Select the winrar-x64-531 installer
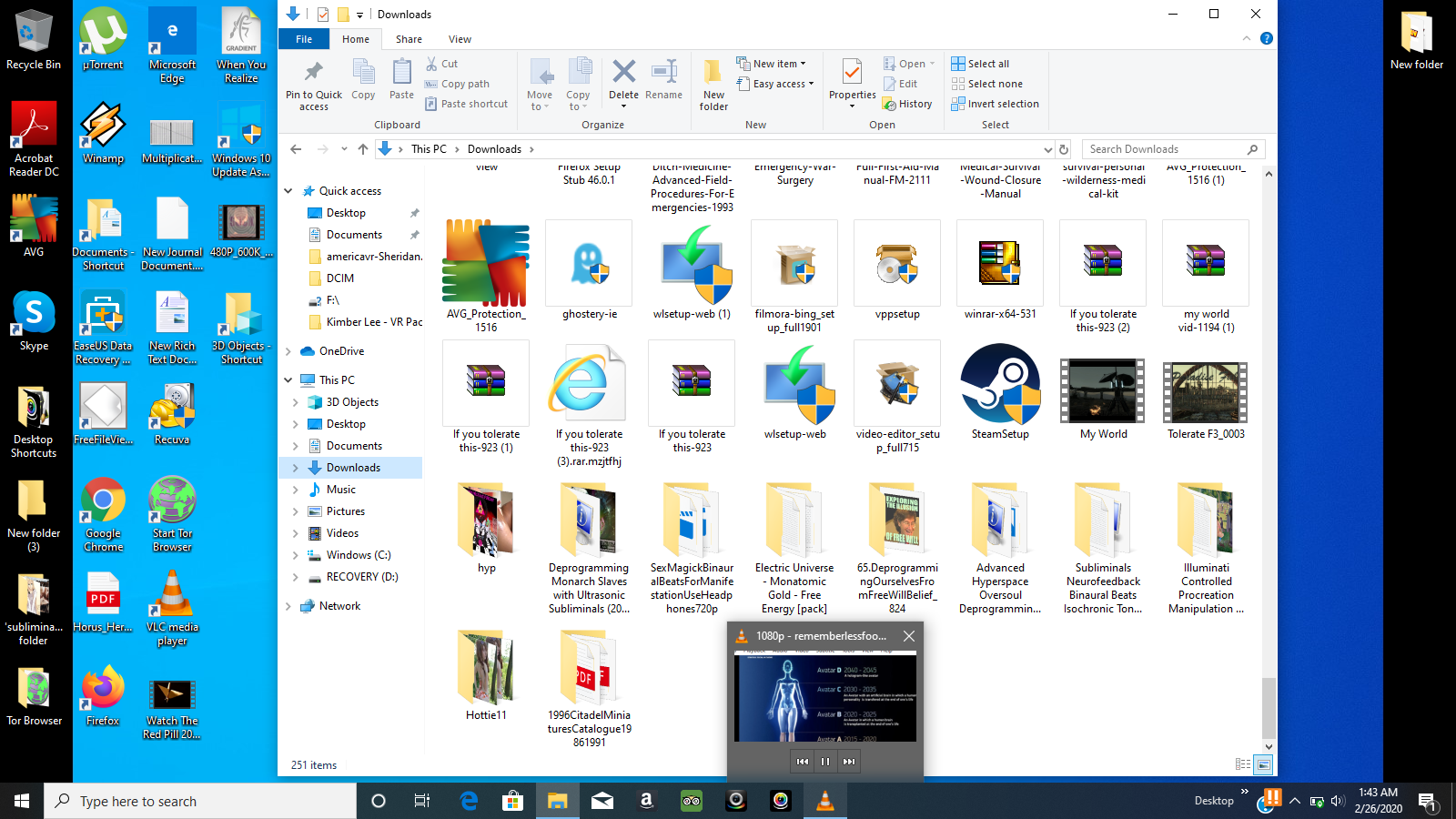The width and height of the screenshot is (1456, 819). (x=1000, y=271)
